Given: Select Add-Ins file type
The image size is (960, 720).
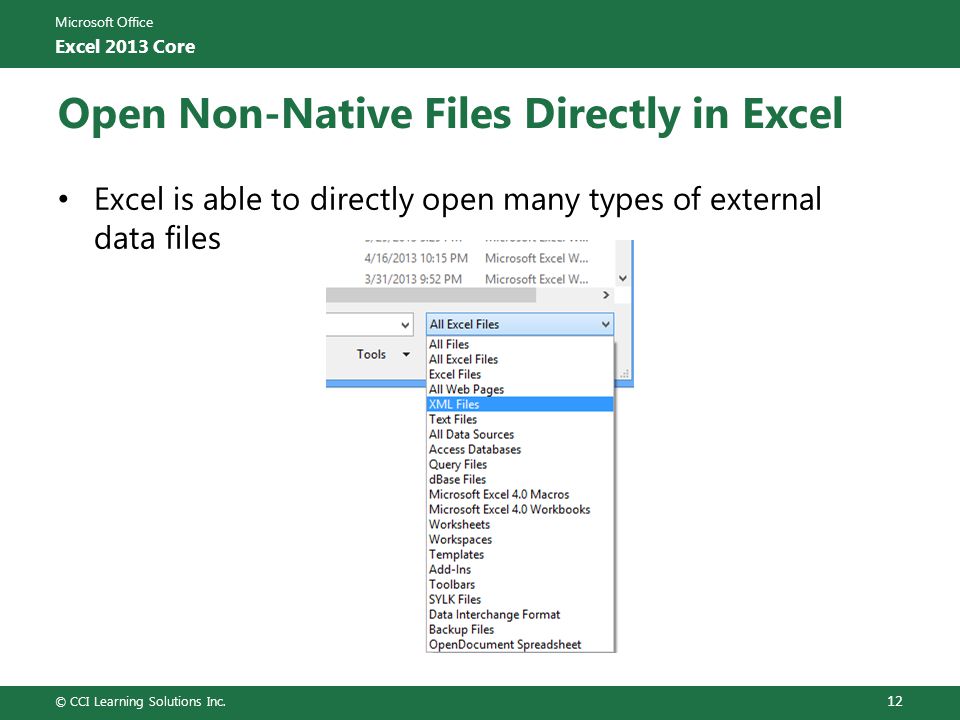Looking at the screenshot, I should tap(520, 569).
